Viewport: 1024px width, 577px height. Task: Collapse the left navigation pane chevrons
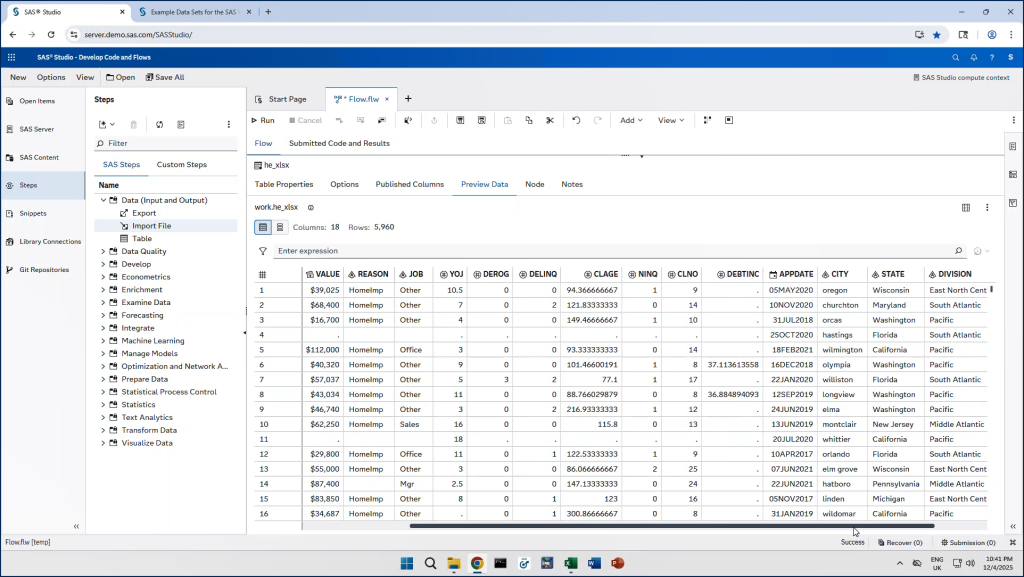coord(76,526)
